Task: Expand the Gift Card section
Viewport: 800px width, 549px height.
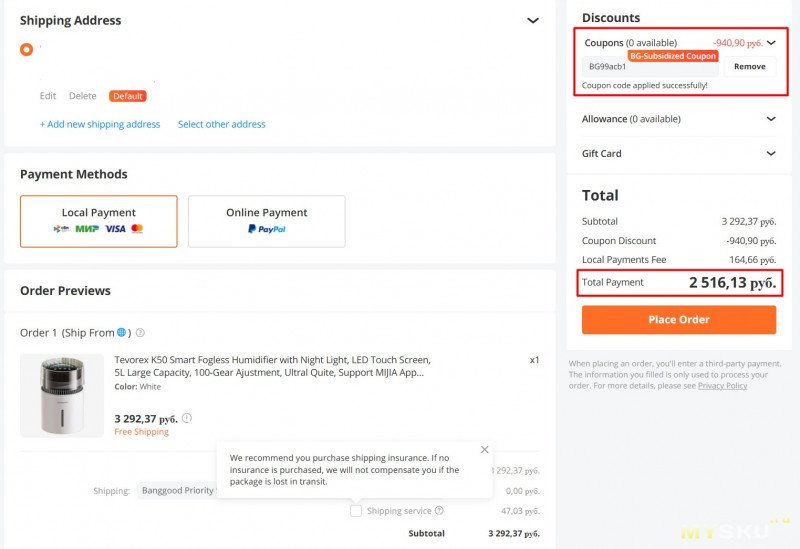Action: (771, 153)
